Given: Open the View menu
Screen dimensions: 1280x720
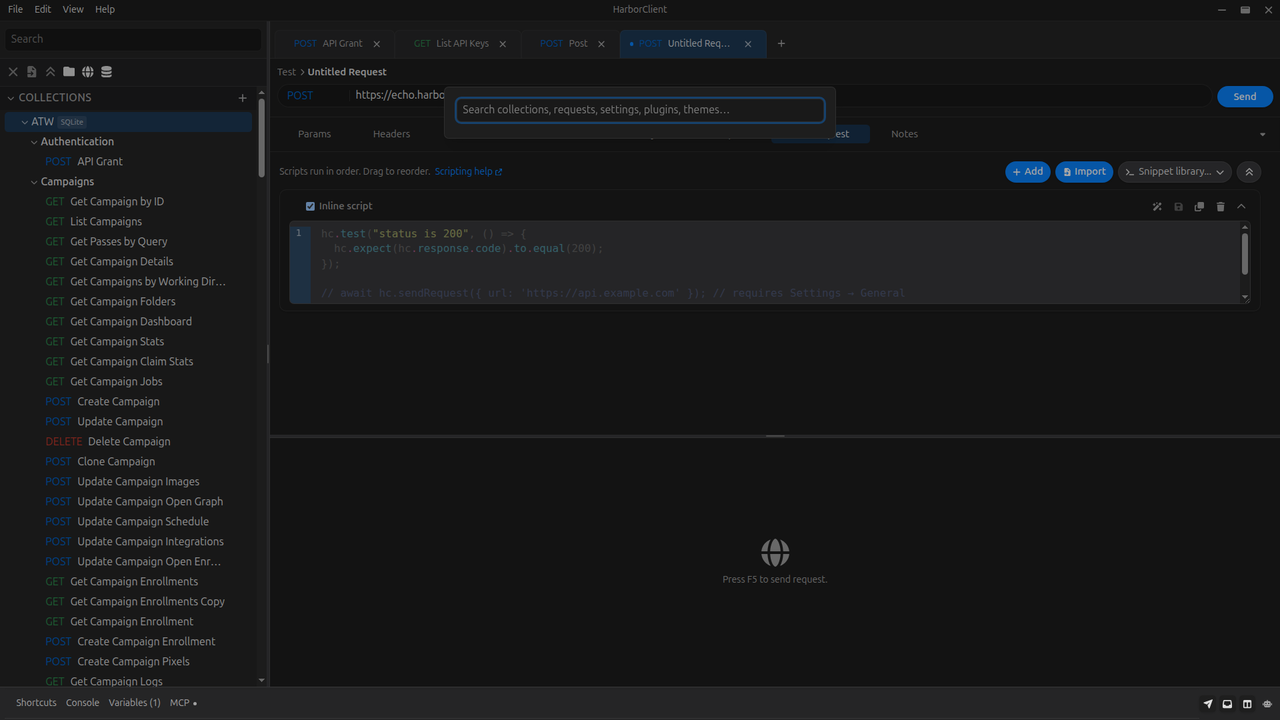Looking at the screenshot, I should click(x=73, y=9).
